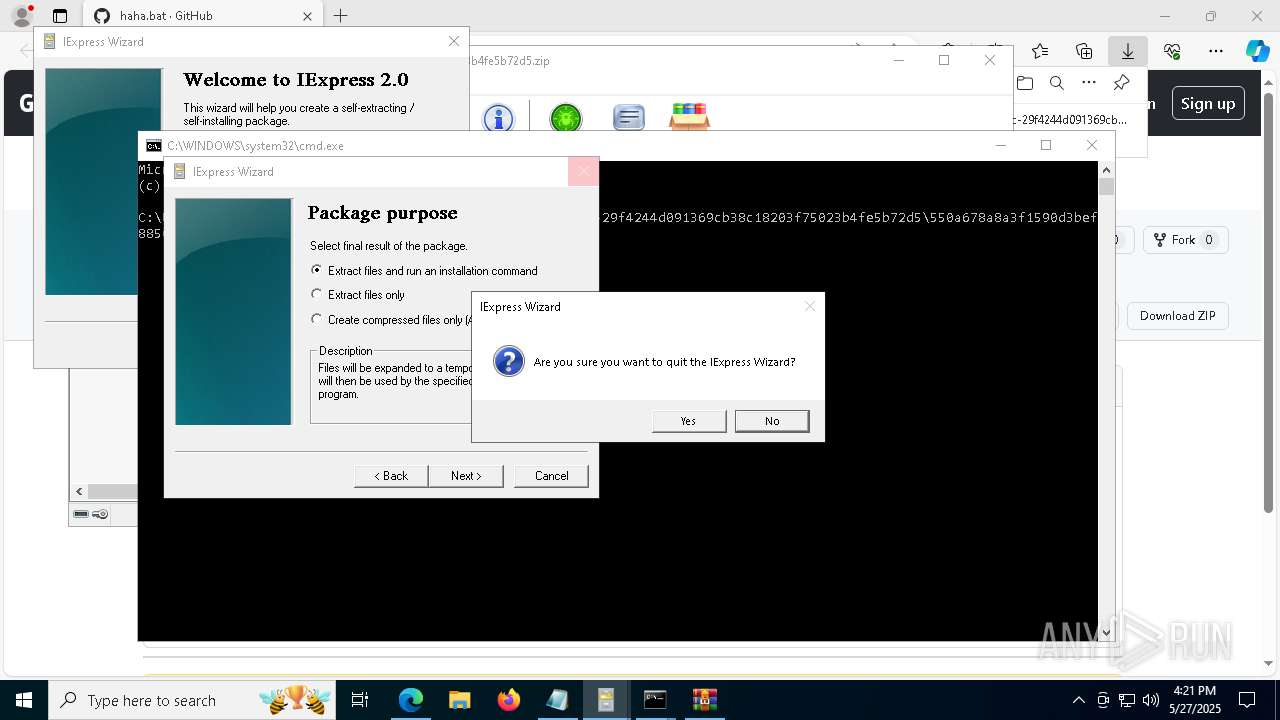Image resolution: width=1280 pixels, height=720 pixels.
Task: Open network icon in system tray
Action: [x=1126, y=700]
